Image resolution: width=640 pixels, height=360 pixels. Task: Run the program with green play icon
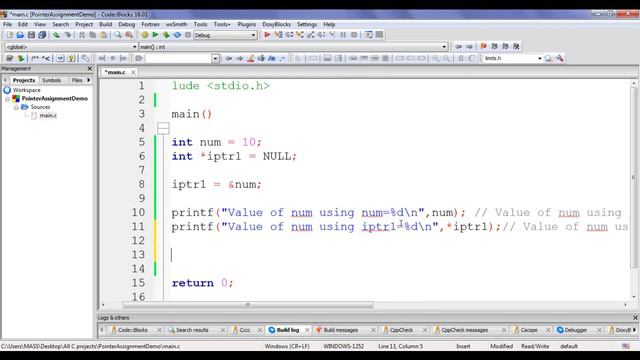155,35
